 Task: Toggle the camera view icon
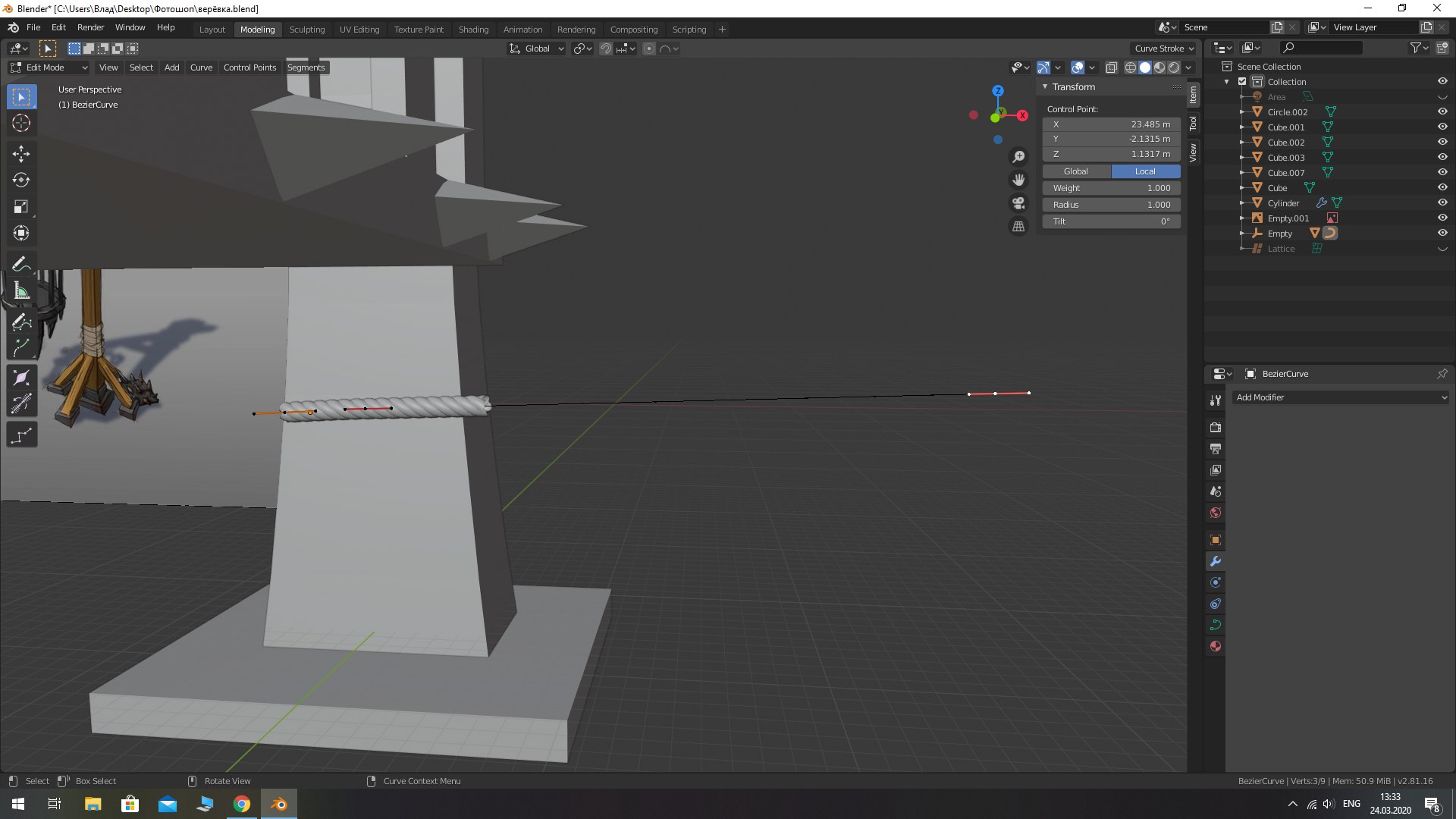coord(1018,203)
